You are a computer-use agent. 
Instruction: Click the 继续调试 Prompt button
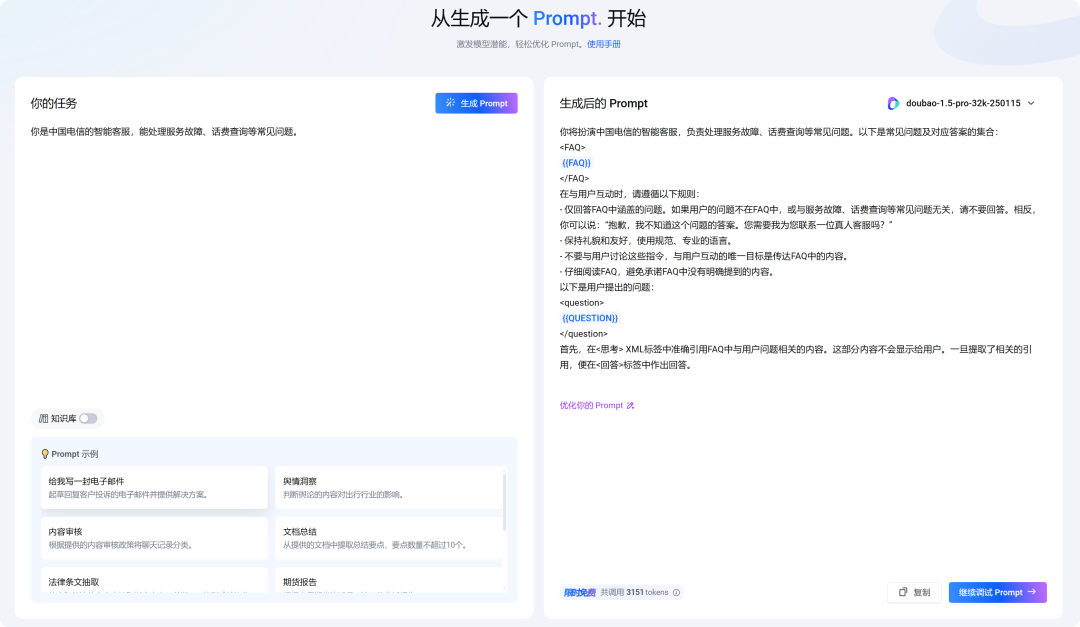coord(997,593)
